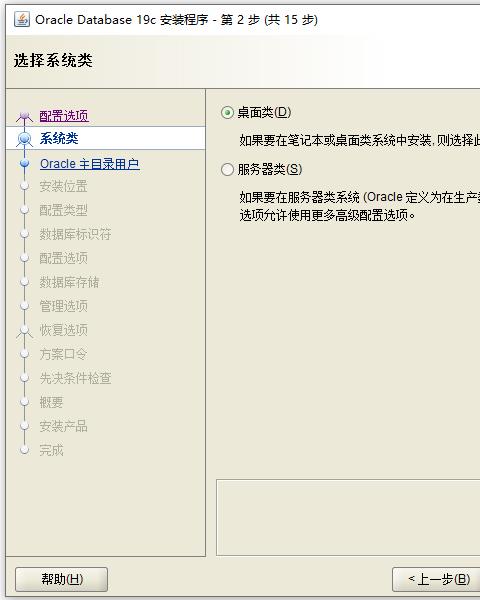480x600 pixels.
Task: Click the 数据库标识符 step label
Action: (75, 234)
